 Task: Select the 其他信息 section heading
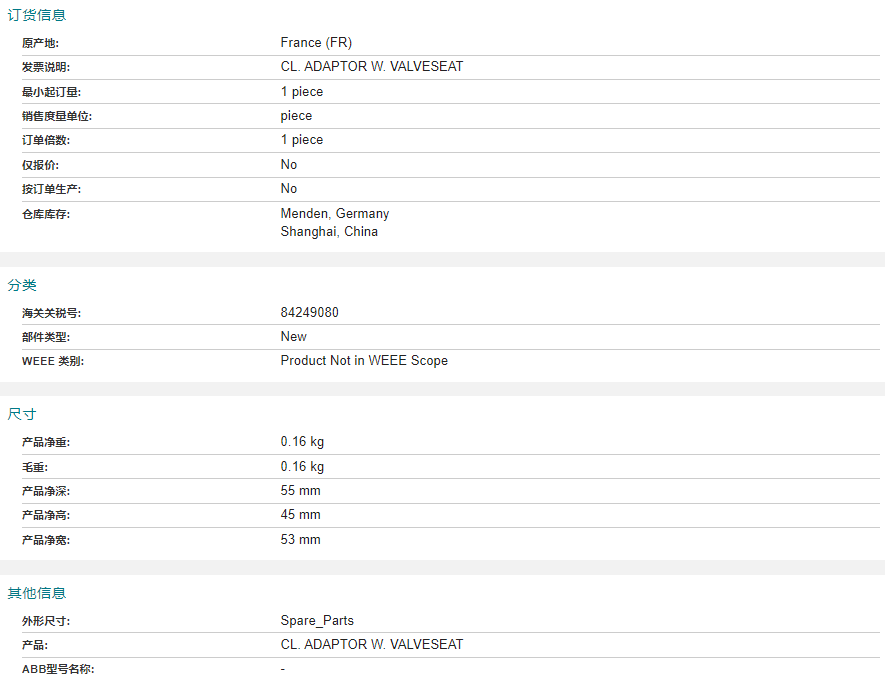[x=37, y=593]
